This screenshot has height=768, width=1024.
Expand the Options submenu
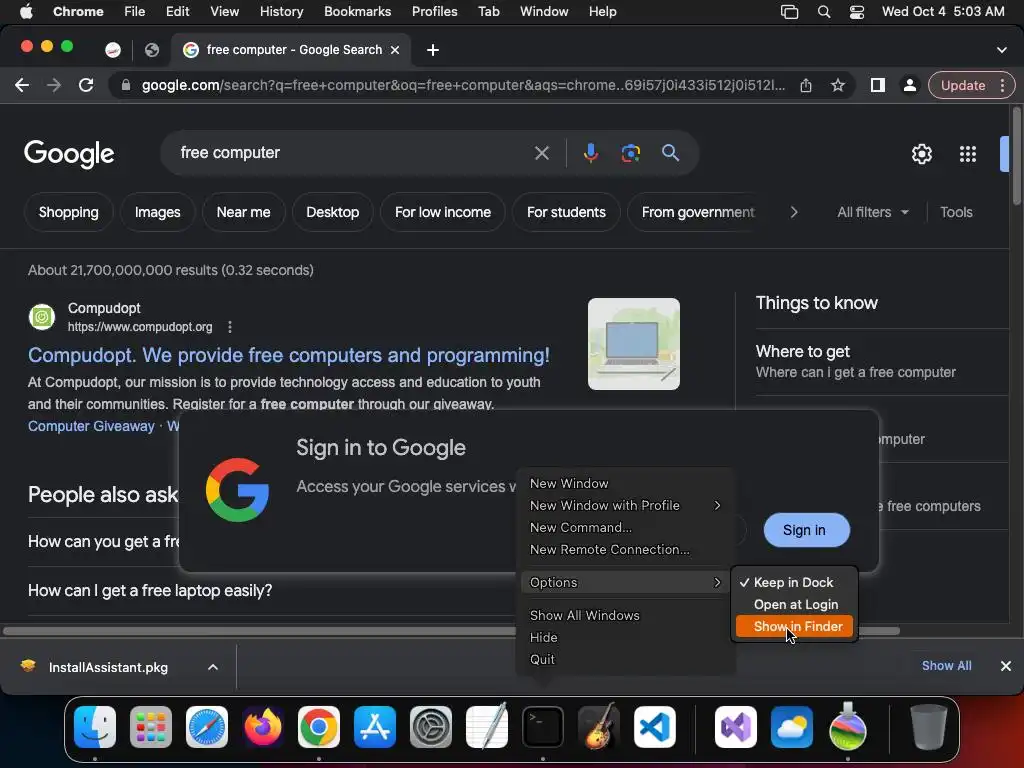click(625, 582)
